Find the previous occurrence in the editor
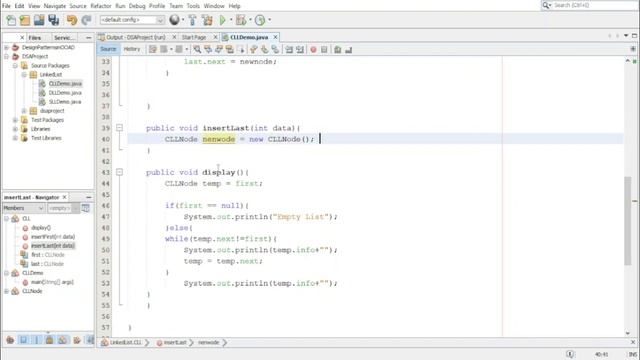 (208, 49)
